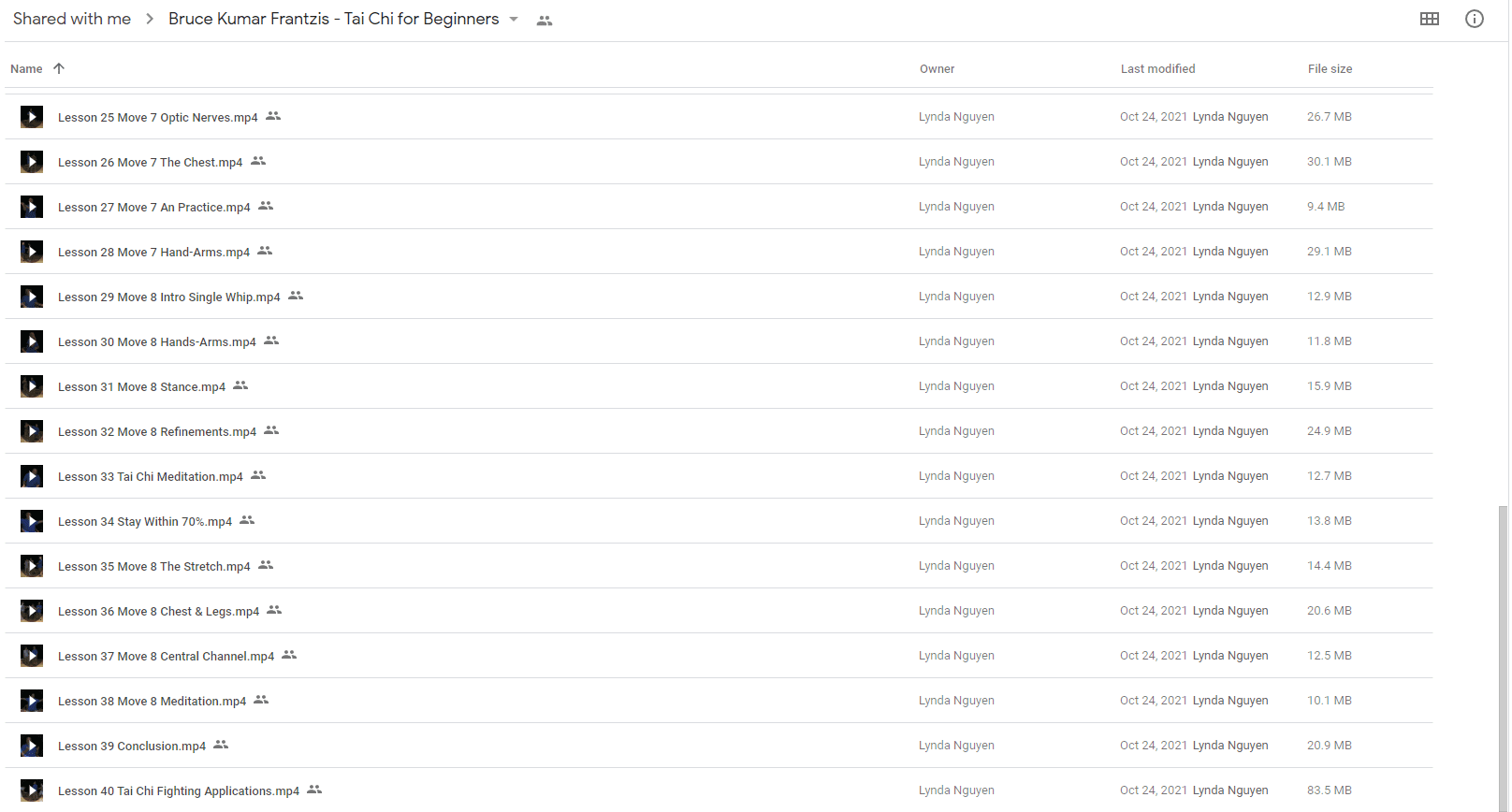Click owner Lynda Nguyen on Lesson 31 row
The height and width of the screenshot is (812, 1512).
click(x=956, y=386)
